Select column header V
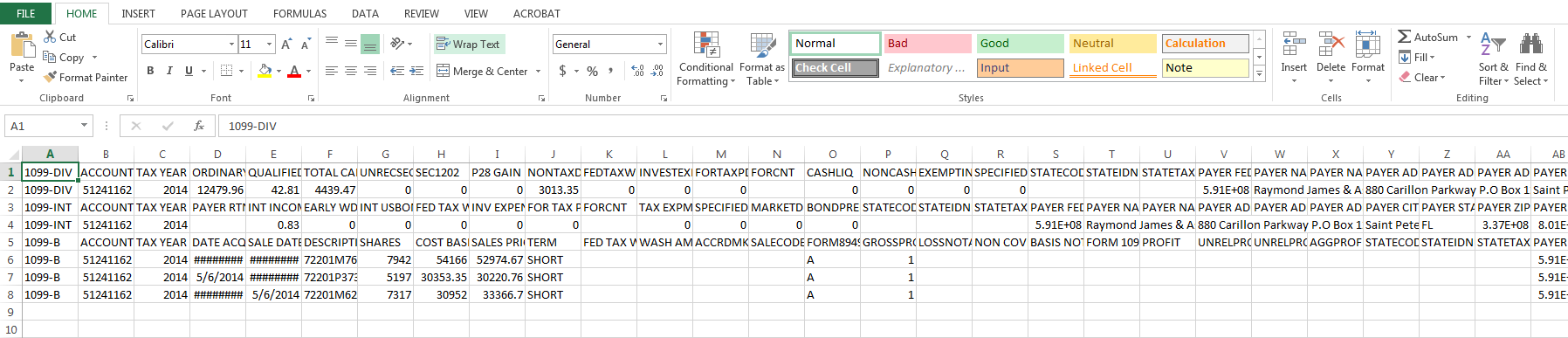 (x=1224, y=154)
